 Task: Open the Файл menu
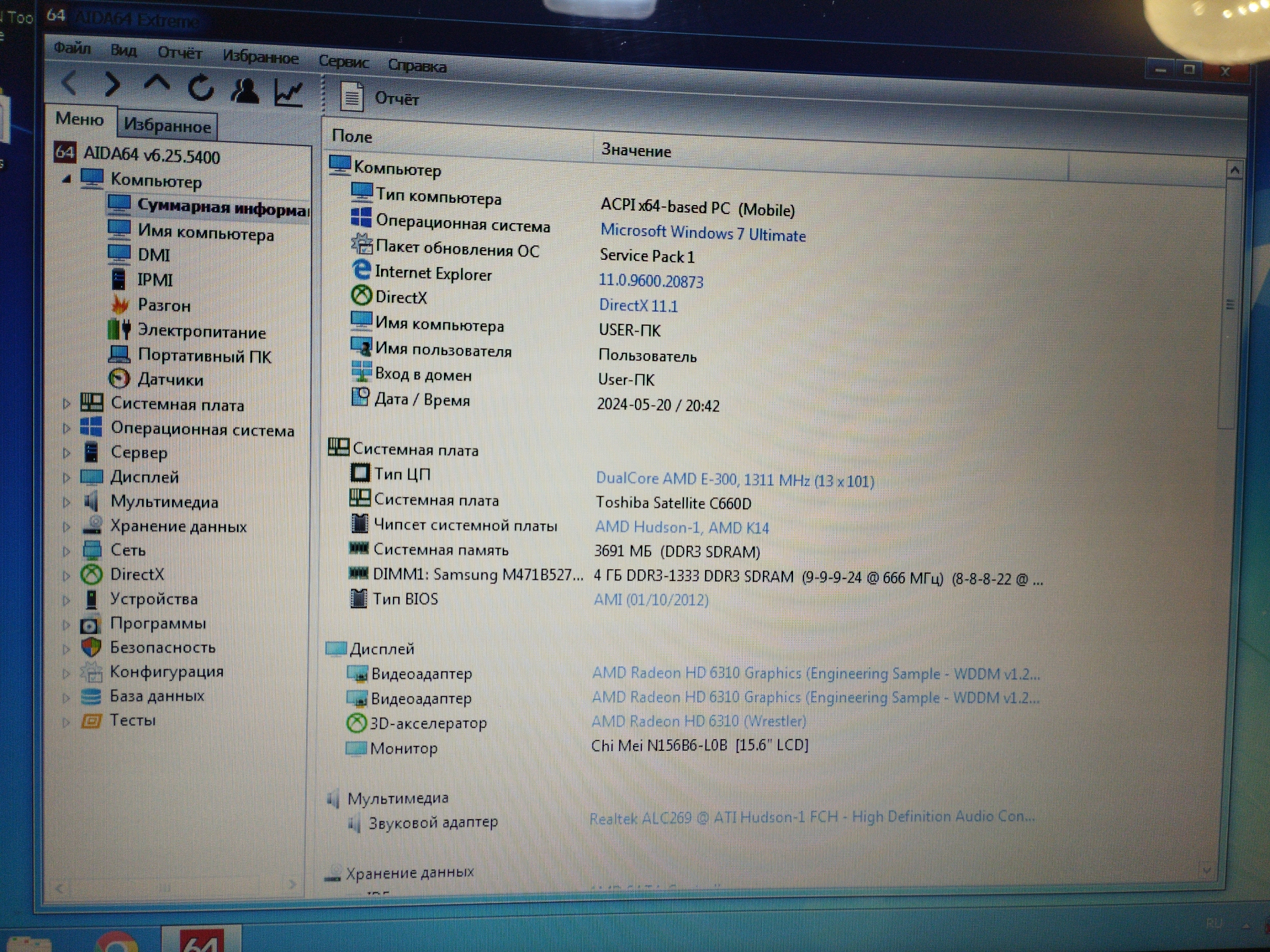pos(72,48)
